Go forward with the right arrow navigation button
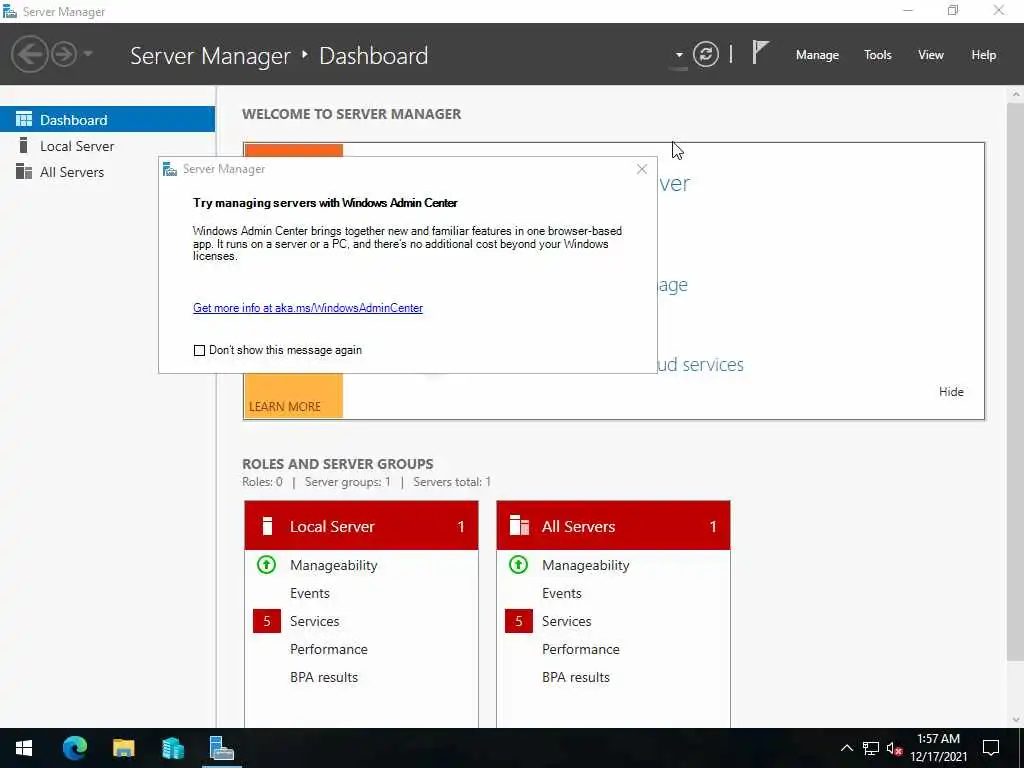 pos(64,54)
